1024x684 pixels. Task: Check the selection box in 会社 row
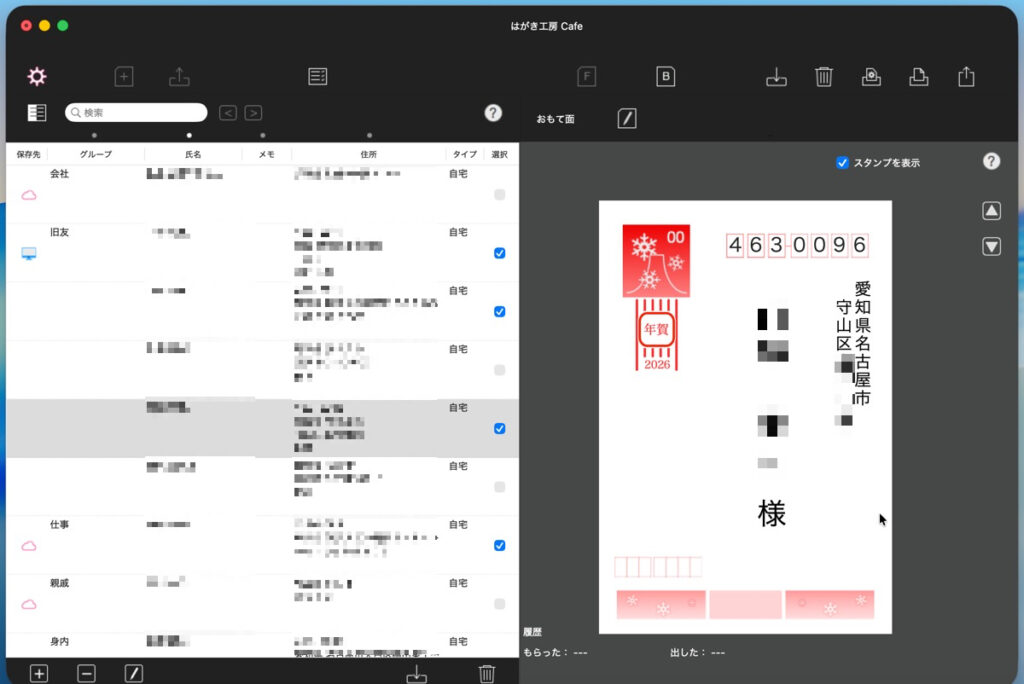tap(500, 195)
